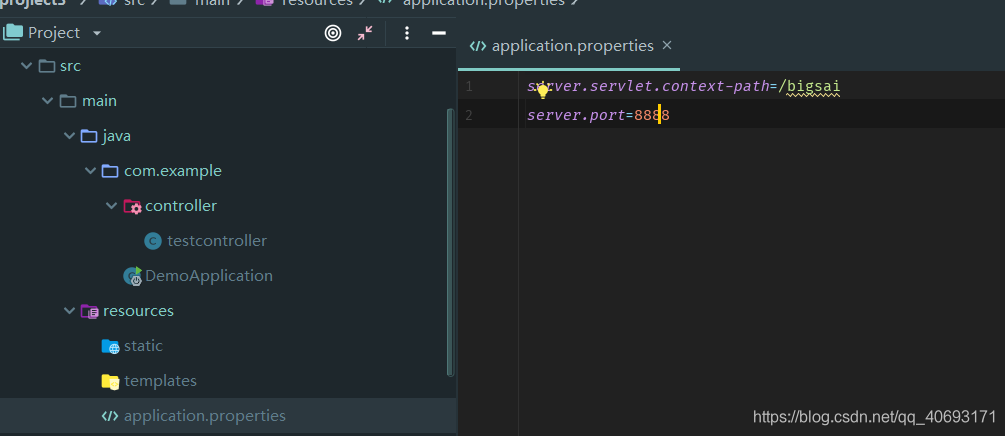The width and height of the screenshot is (1005, 436).
Task: Select the src folder in tree
Action: pyautogui.click(x=70, y=66)
